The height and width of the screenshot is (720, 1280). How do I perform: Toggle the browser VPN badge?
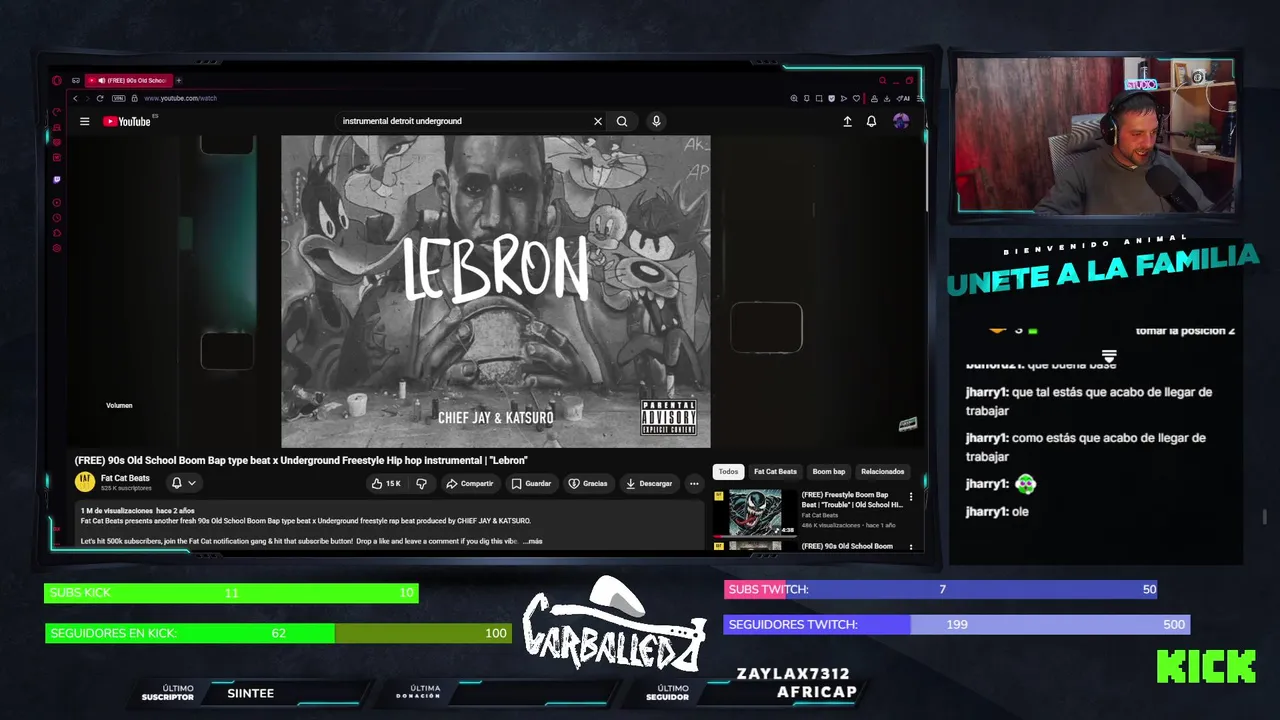119,98
